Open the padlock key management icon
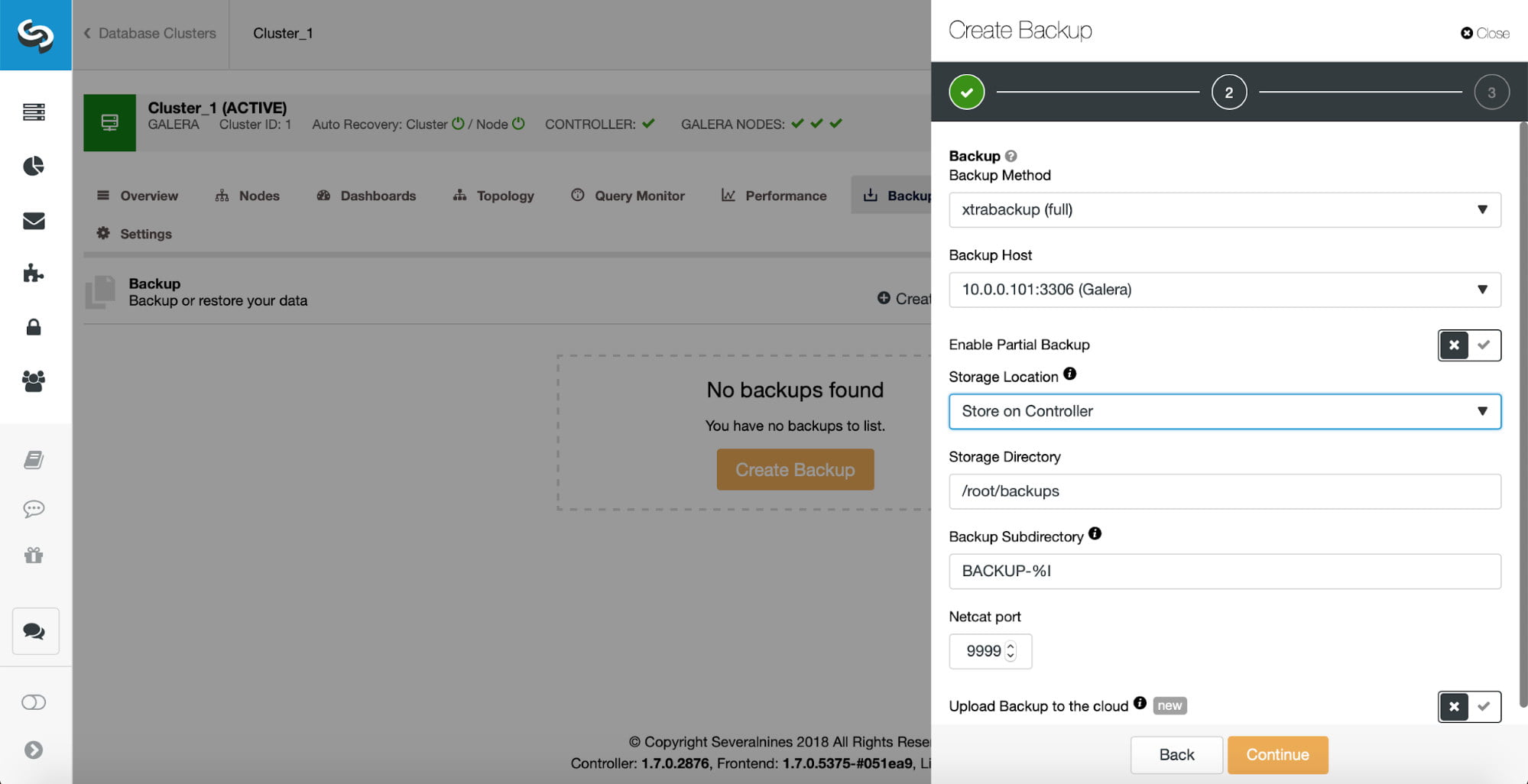The width and height of the screenshot is (1528, 784). tap(34, 327)
